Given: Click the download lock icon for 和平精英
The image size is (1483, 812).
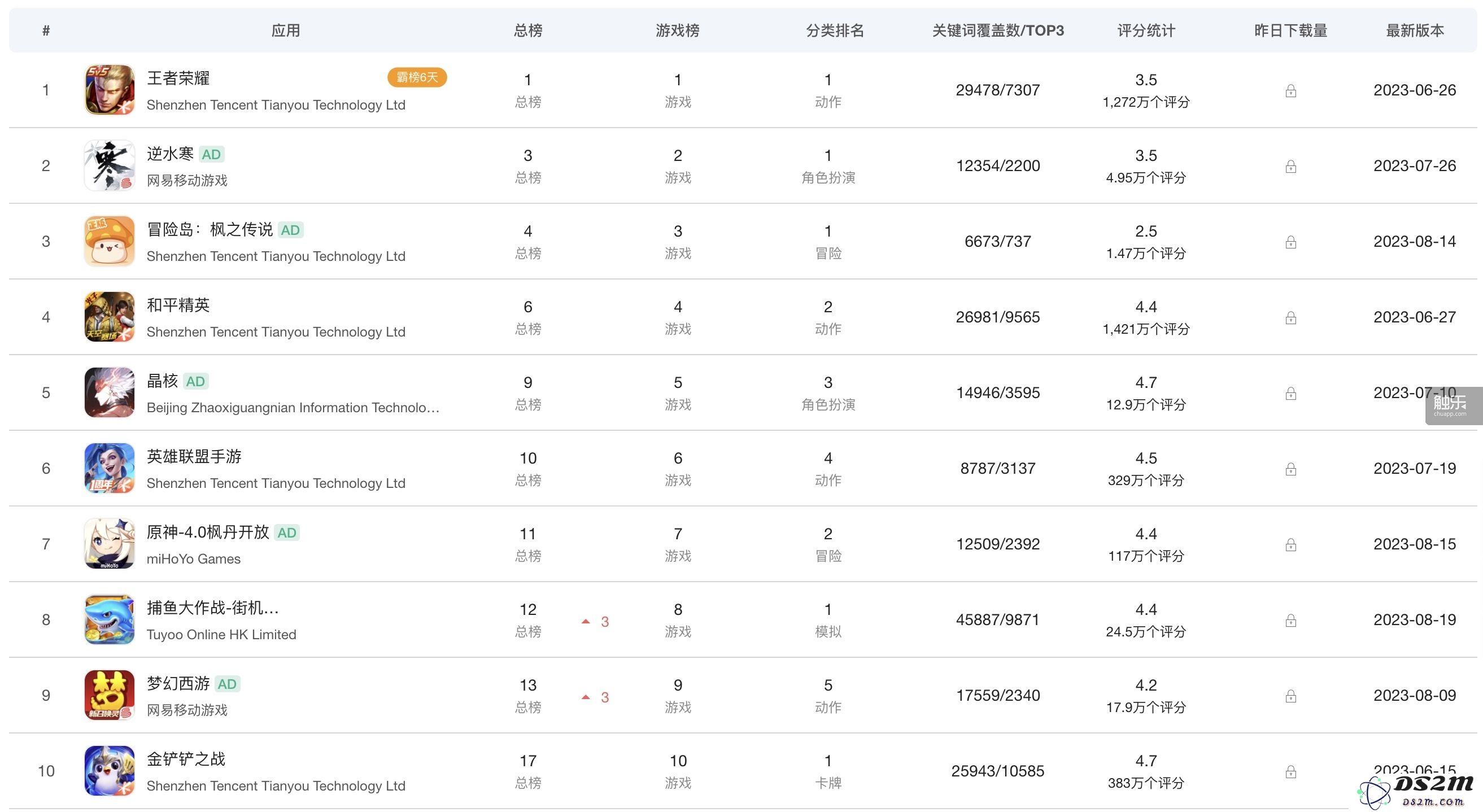Looking at the screenshot, I should (x=1291, y=318).
